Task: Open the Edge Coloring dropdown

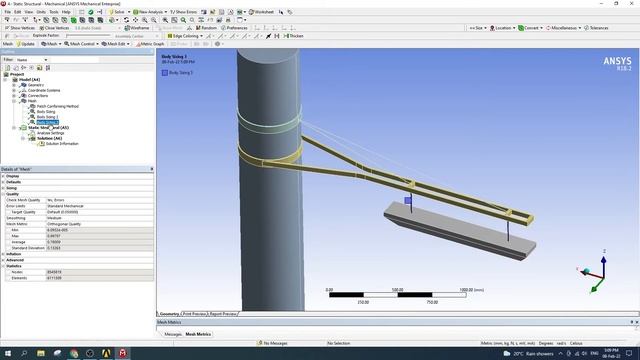Action: pyautogui.click(x=185, y=36)
